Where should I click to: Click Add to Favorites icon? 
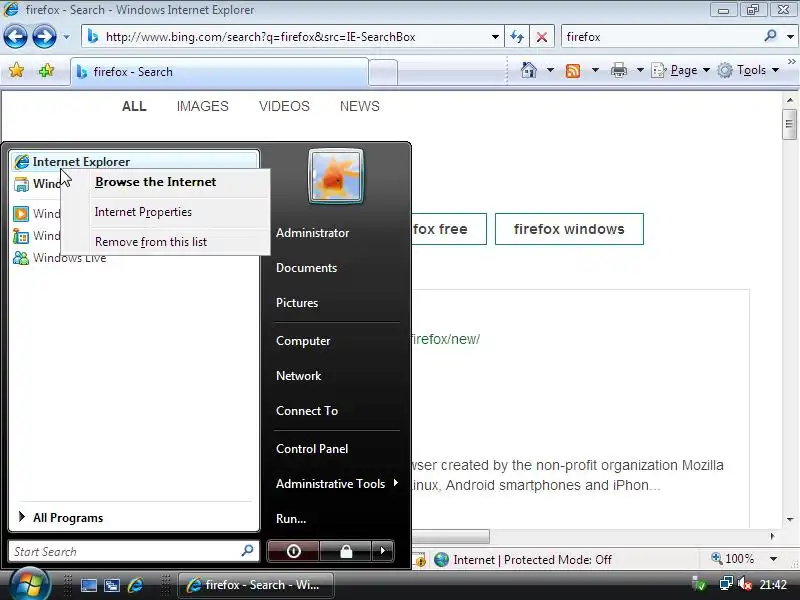coord(46,70)
